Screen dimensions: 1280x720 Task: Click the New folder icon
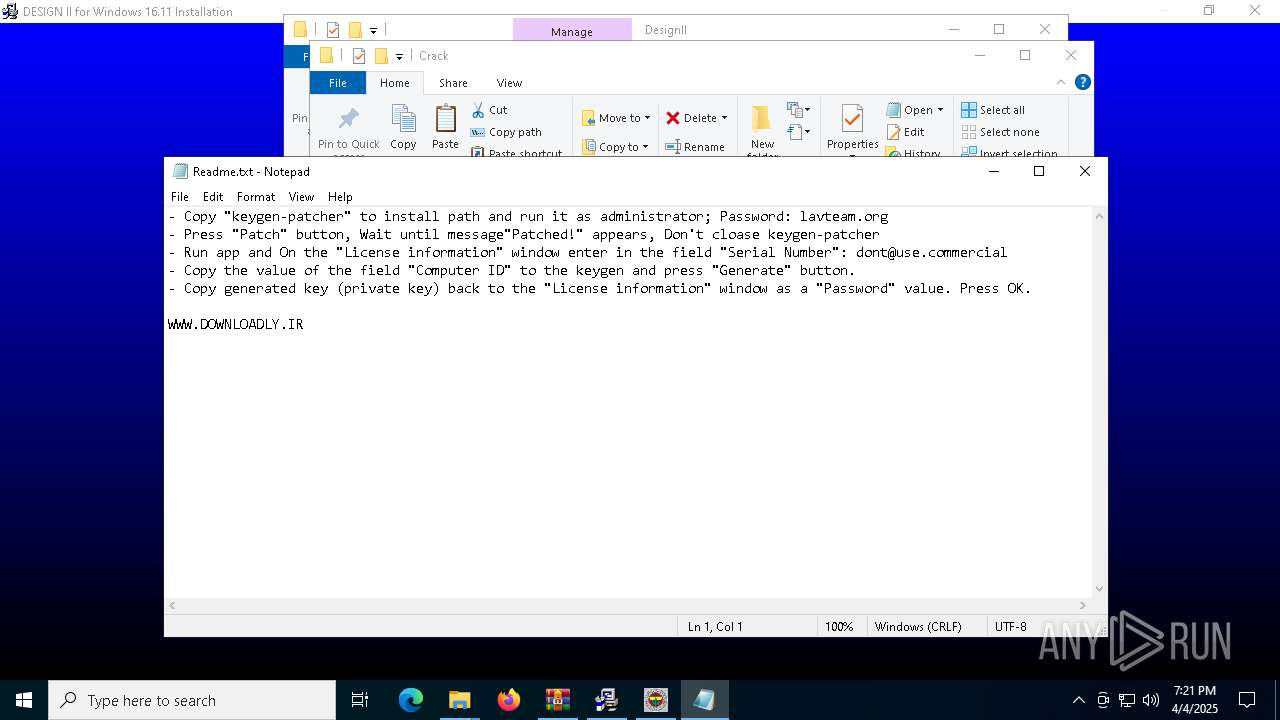[762, 119]
